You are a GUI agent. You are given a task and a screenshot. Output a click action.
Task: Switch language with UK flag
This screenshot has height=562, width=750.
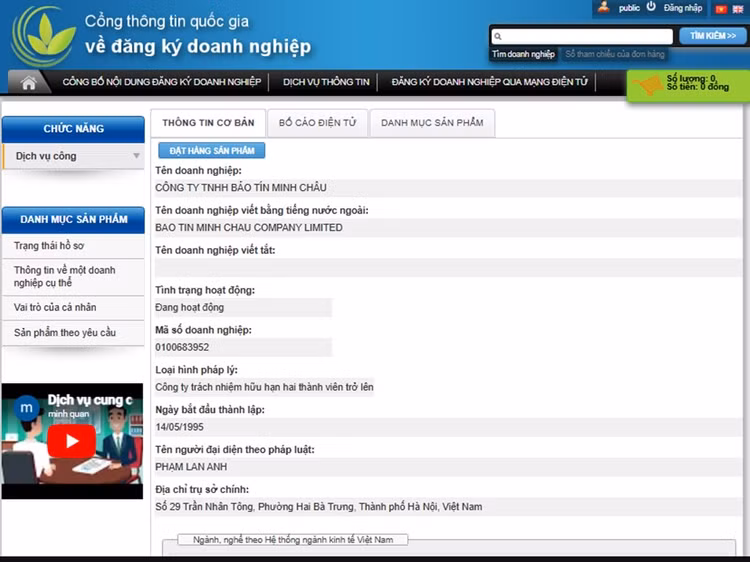tap(737, 8)
